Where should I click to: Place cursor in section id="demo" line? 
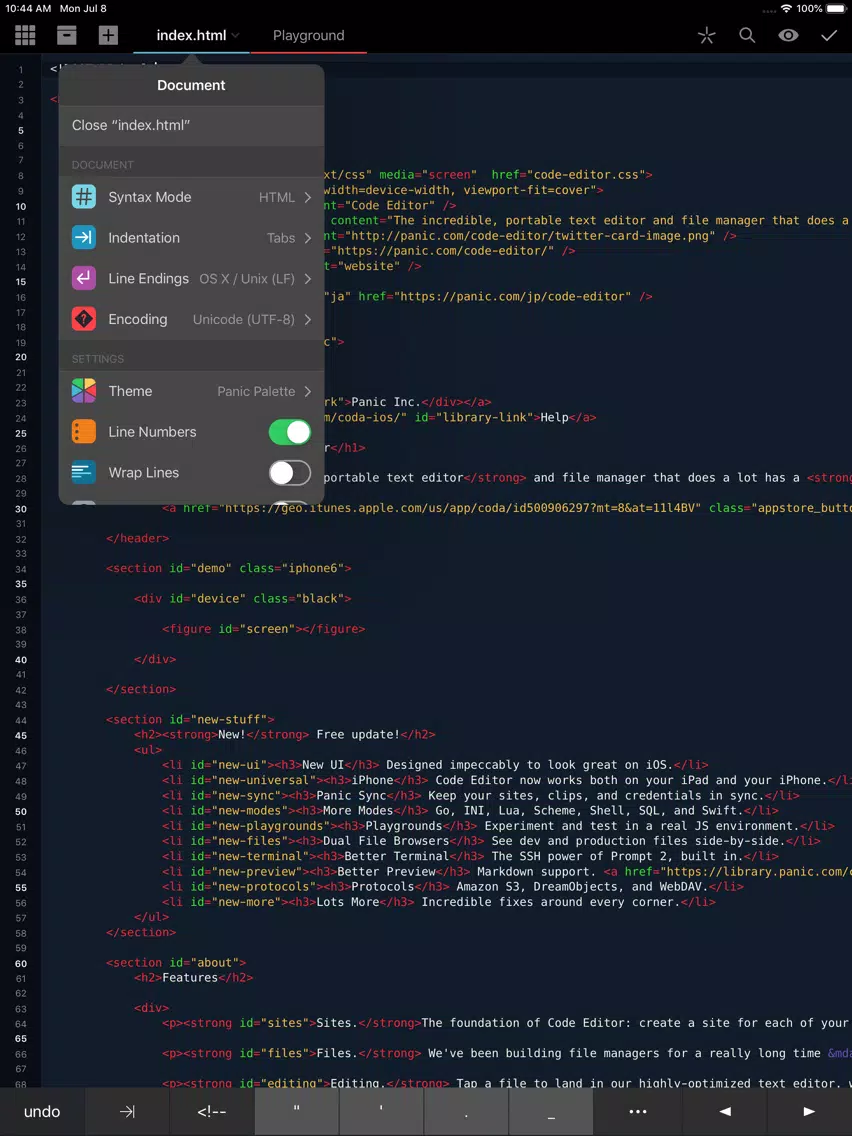(229, 568)
